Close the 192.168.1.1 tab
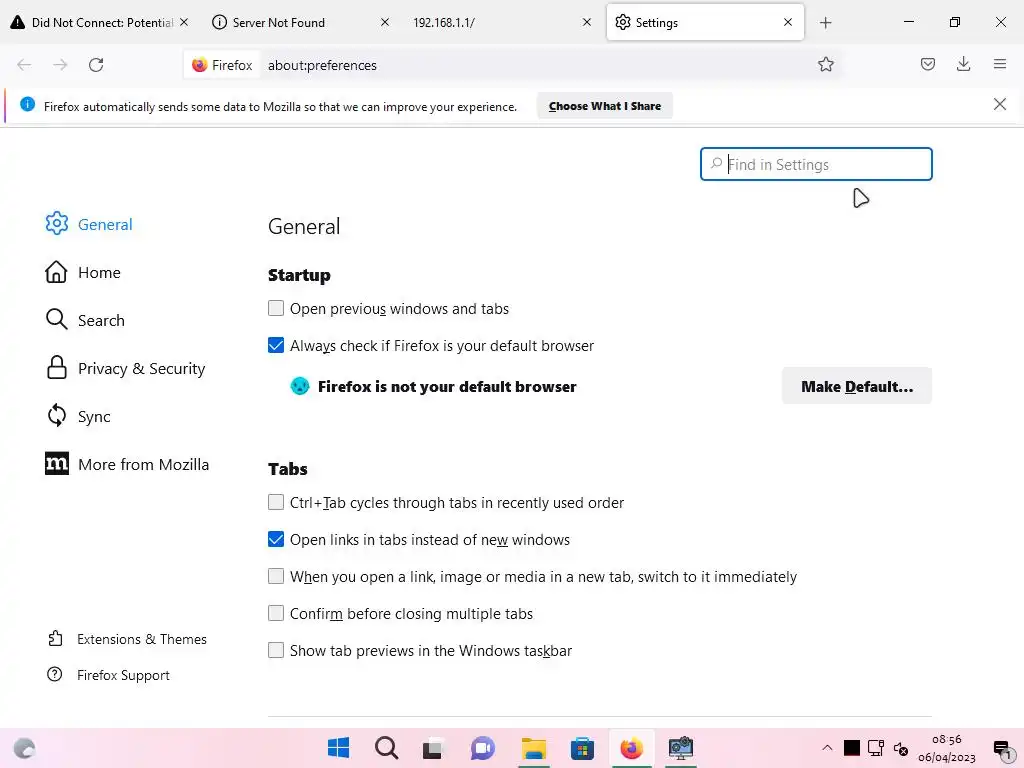Screen dimensions: 1024x768 pos(586,22)
